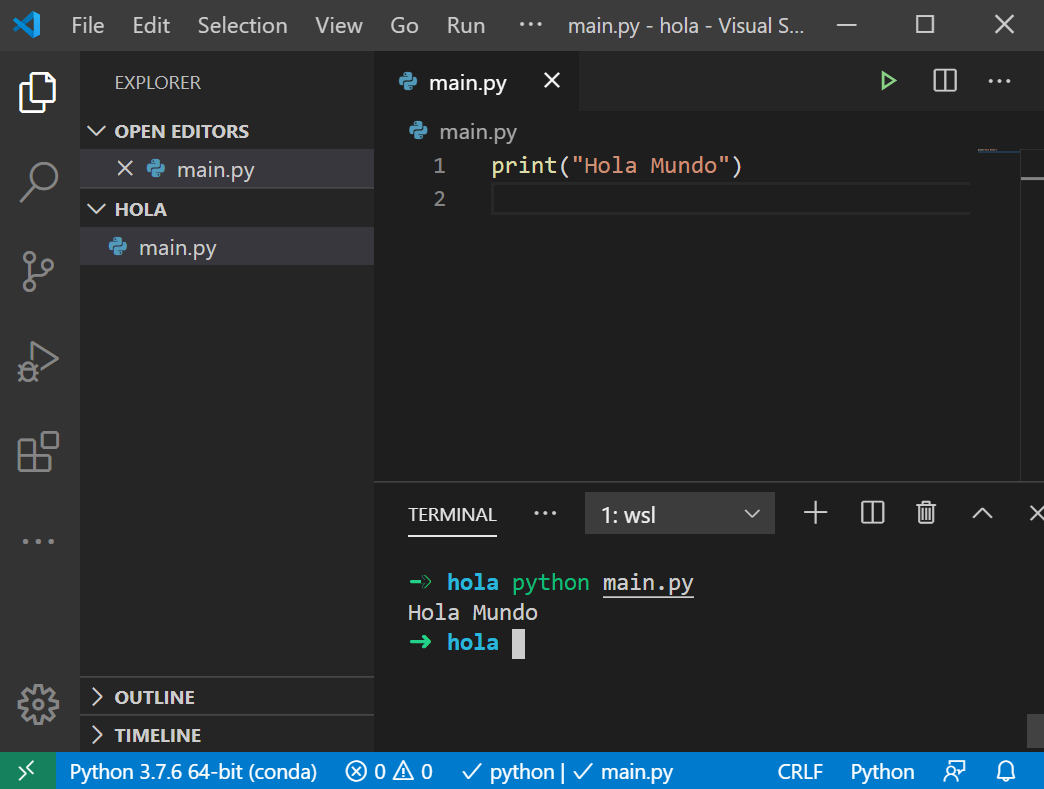Expand the OUTLINE section
This screenshot has height=789, width=1044.
click(227, 697)
